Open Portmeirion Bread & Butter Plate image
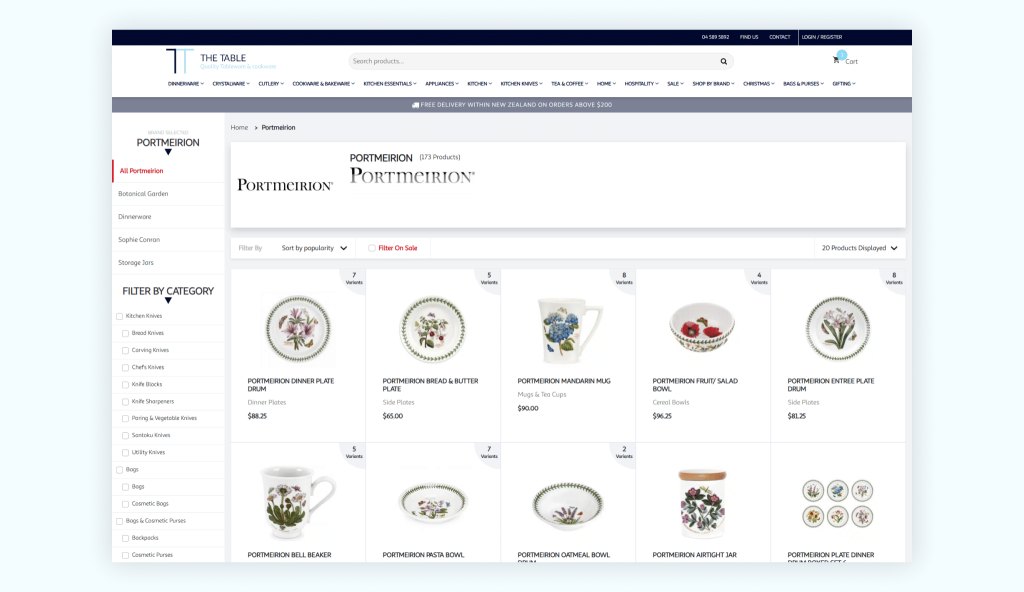Screen dimensions: 1024x592 coord(433,329)
